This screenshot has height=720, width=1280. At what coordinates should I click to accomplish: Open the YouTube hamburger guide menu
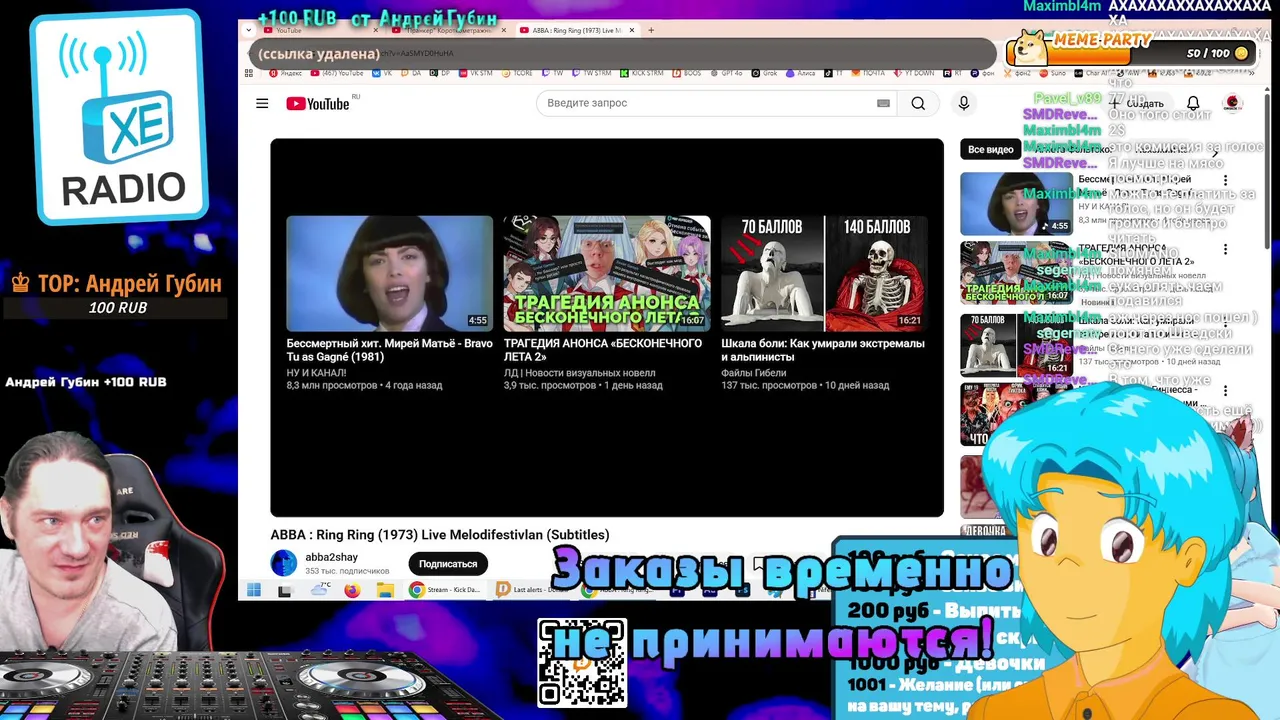(262, 103)
